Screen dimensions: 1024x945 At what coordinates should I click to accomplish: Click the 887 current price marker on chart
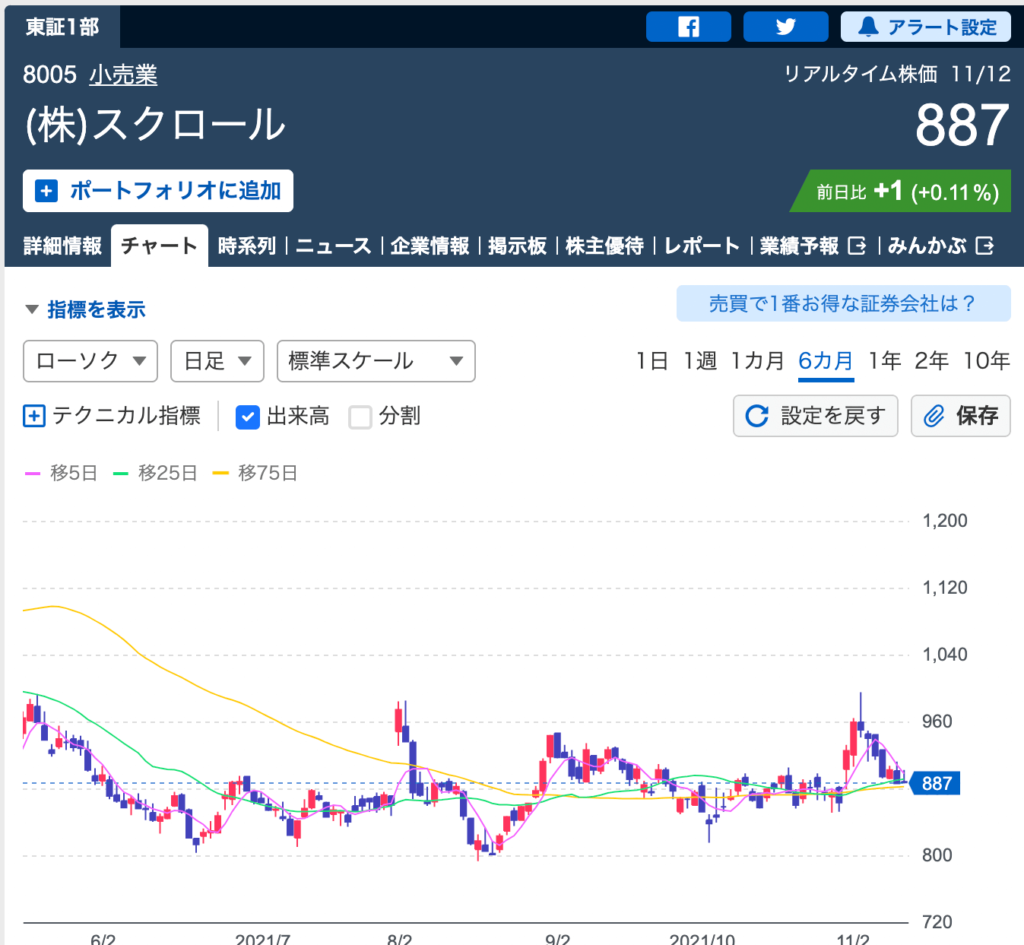(x=935, y=783)
